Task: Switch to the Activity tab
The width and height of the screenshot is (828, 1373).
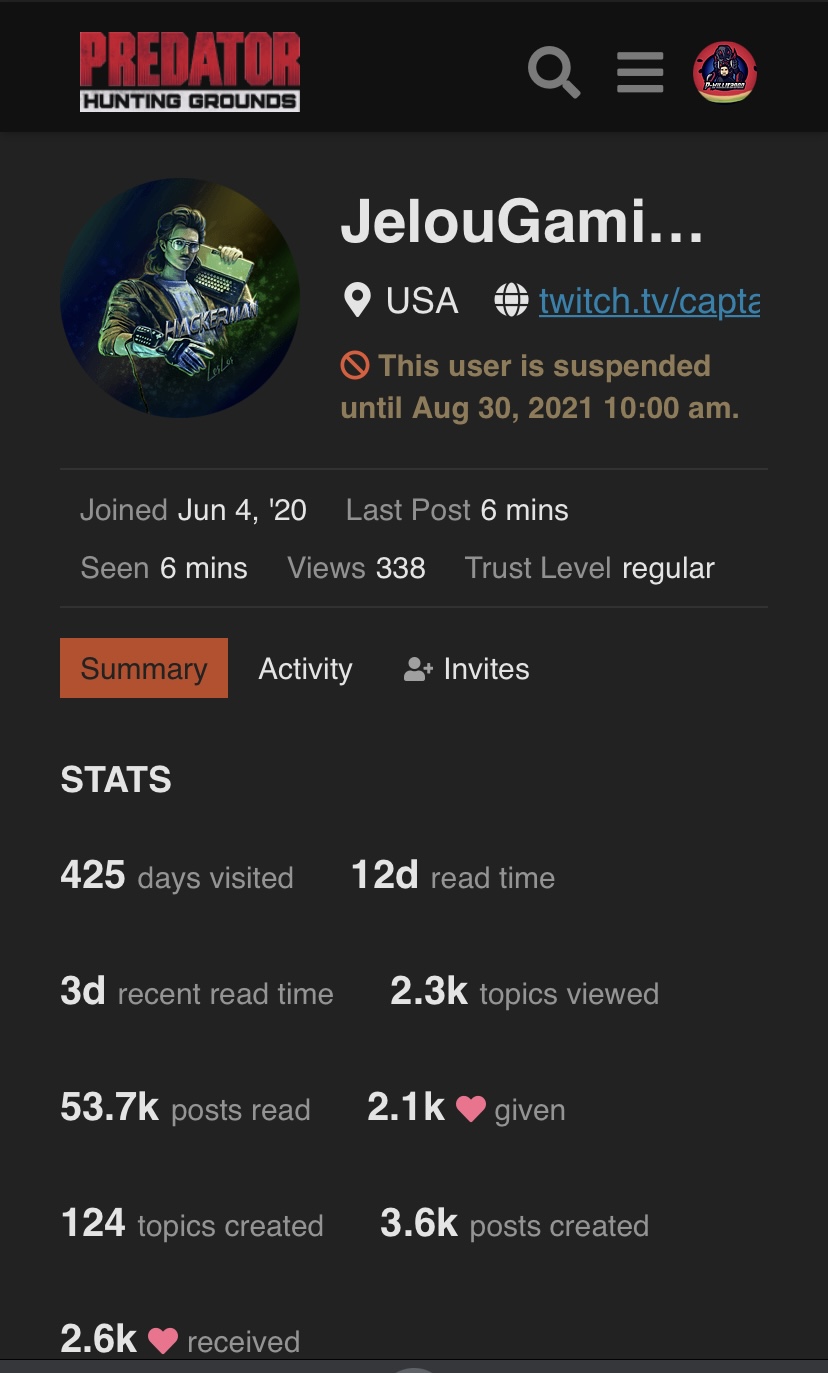Action: tap(305, 668)
